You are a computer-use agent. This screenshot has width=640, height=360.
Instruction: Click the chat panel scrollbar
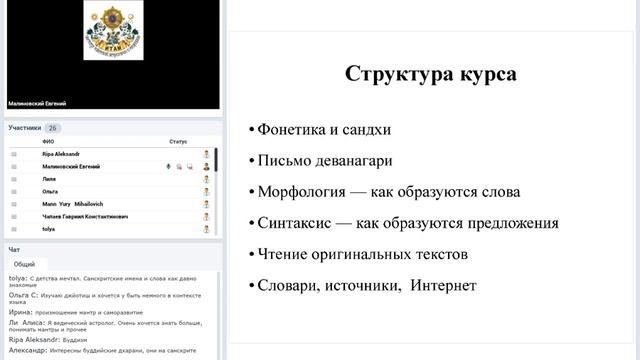(x=218, y=315)
